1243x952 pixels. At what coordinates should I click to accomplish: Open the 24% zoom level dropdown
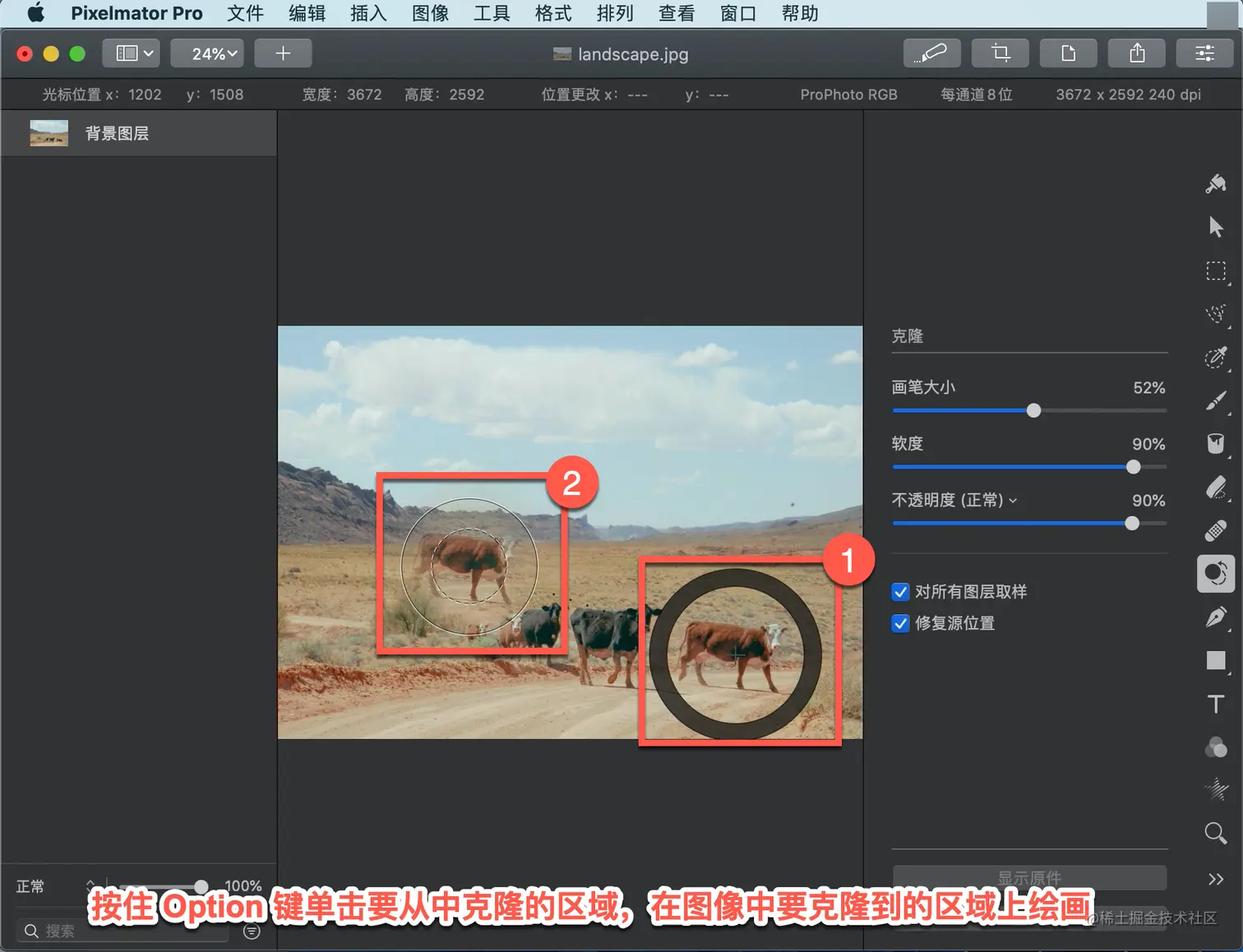click(208, 53)
